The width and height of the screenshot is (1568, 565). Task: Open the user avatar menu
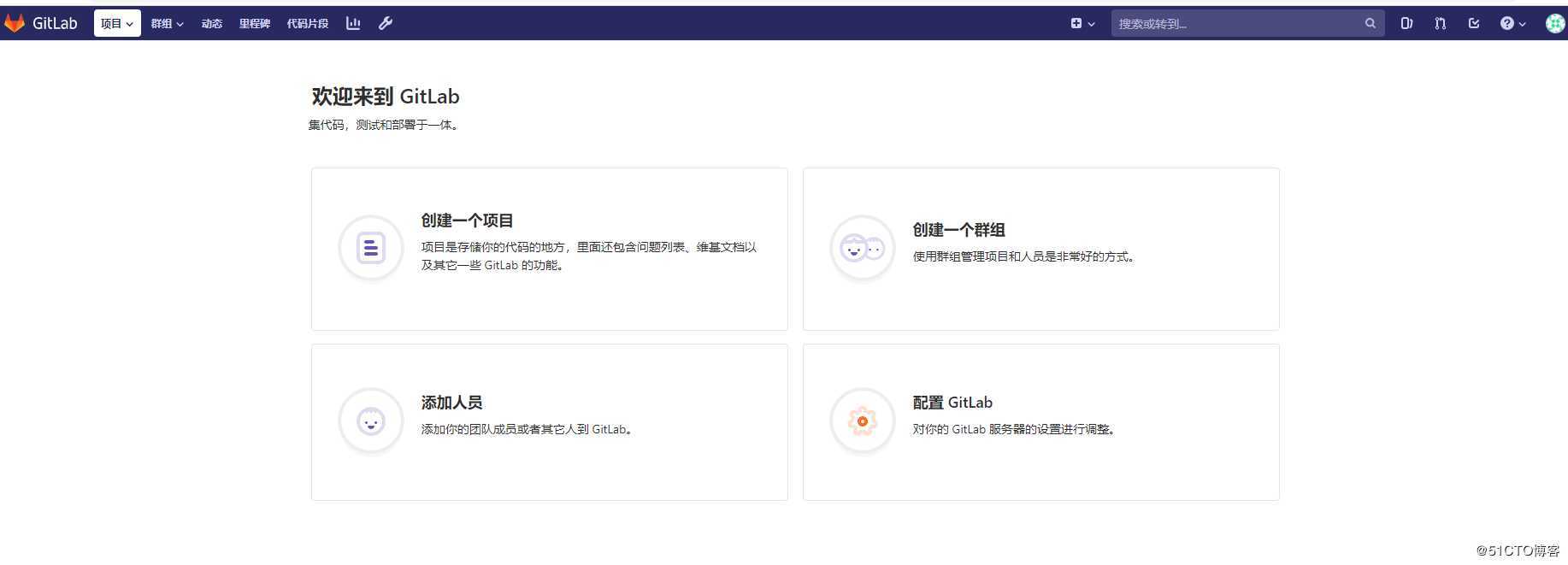pos(1556,23)
